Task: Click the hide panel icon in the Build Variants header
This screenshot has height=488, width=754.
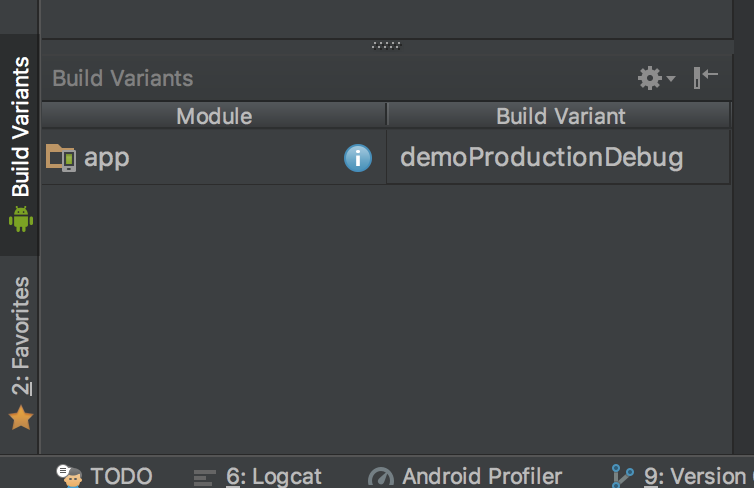Action: coord(706,77)
